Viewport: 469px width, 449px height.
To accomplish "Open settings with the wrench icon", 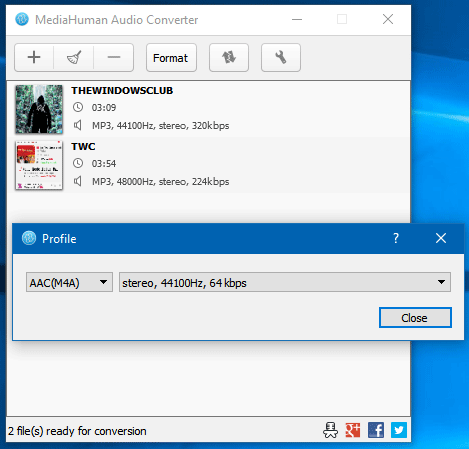I will pyautogui.click(x=281, y=58).
